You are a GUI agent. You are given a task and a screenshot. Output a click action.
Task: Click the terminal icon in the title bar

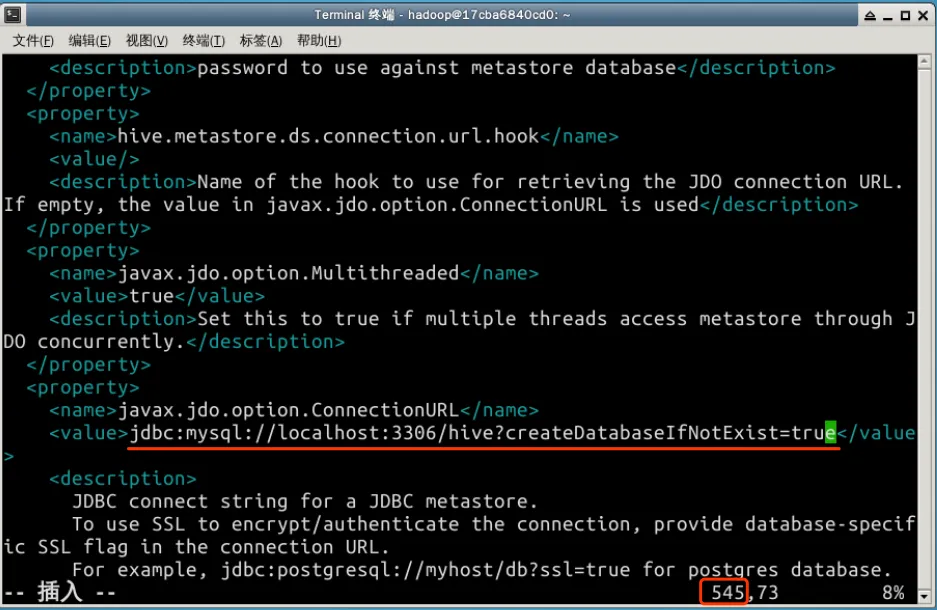[x=13, y=14]
